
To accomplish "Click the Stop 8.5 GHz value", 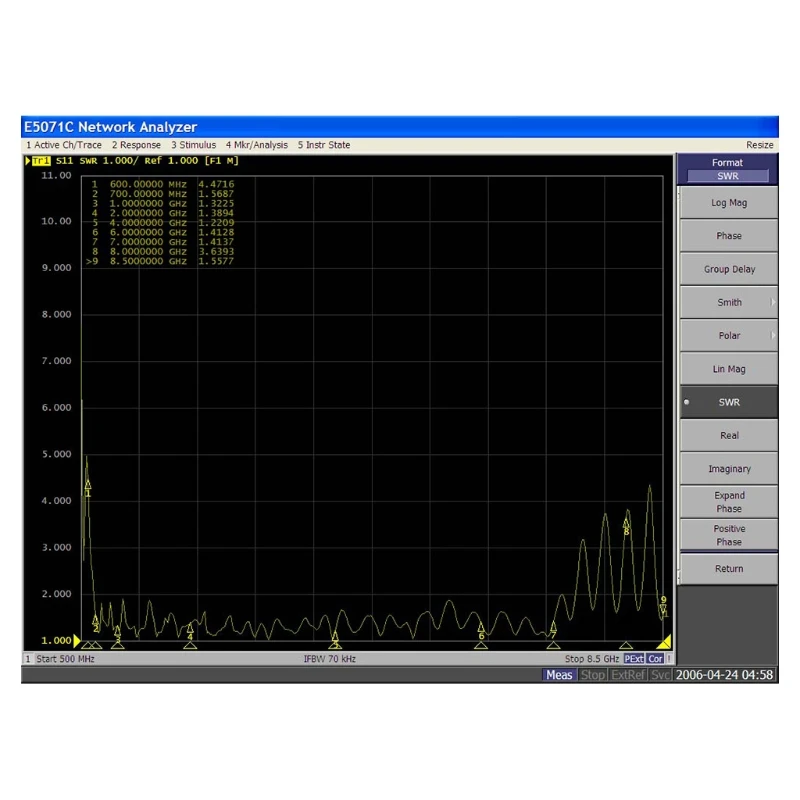I will tap(592, 659).
